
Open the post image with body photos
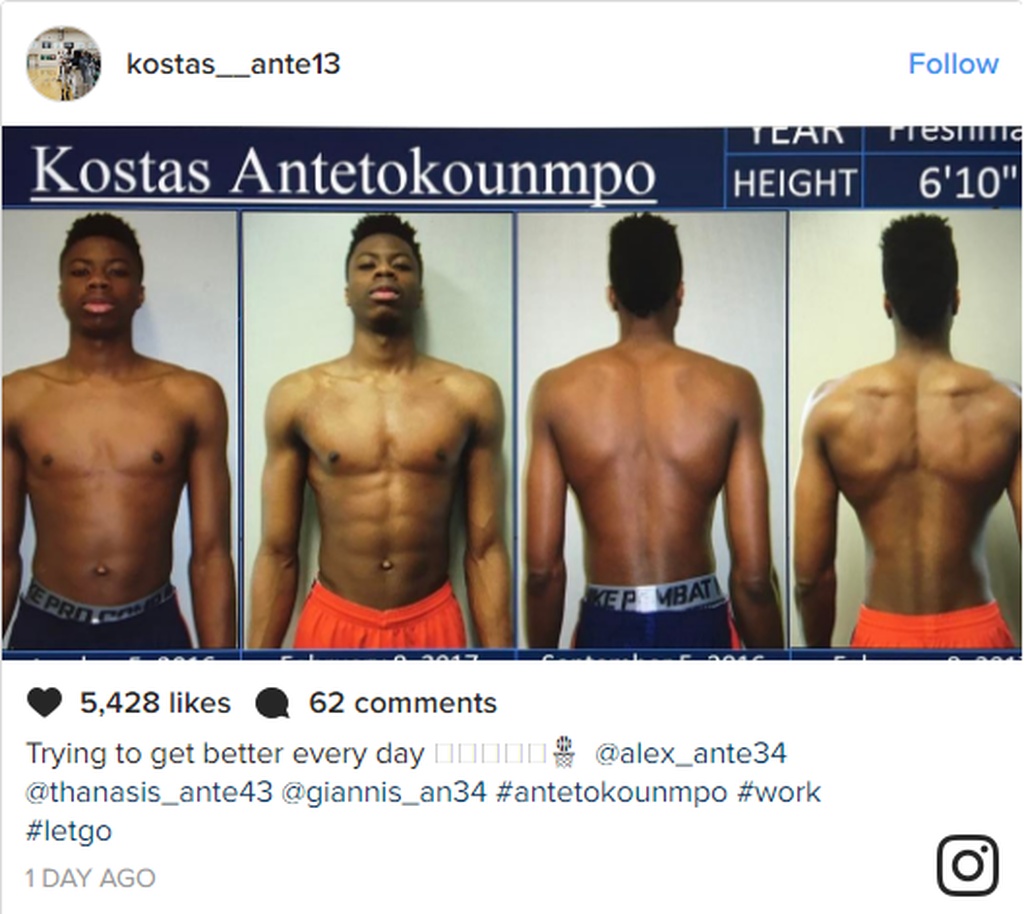tap(512, 393)
